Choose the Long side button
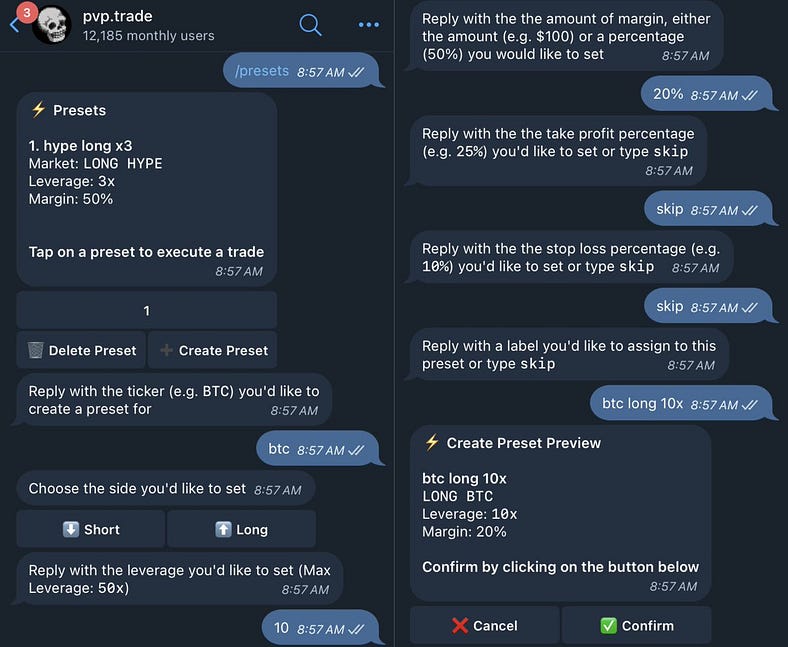 [x=241, y=529]
